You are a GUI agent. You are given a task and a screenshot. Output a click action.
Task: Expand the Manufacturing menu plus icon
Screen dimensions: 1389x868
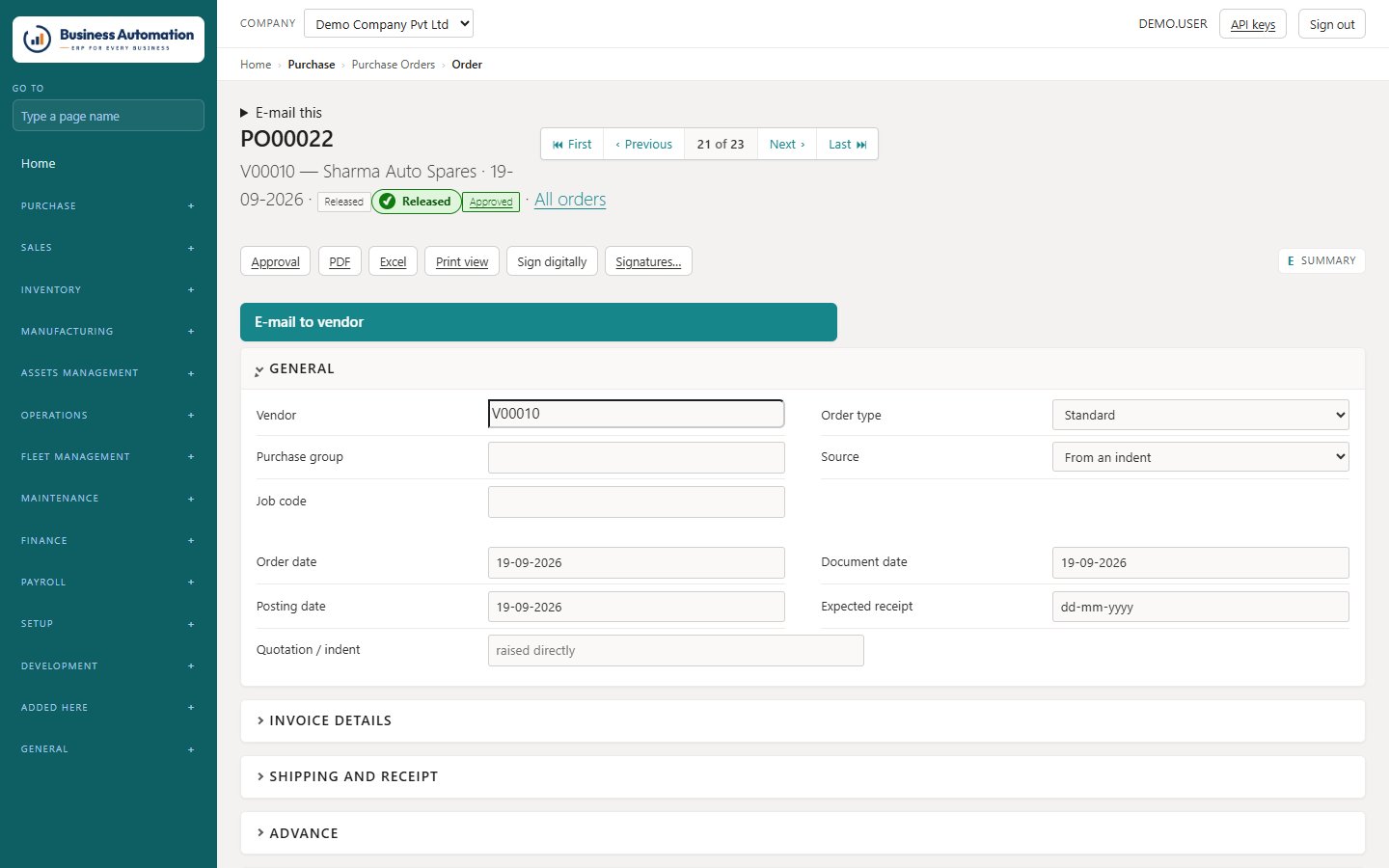(x=191, y=332)
